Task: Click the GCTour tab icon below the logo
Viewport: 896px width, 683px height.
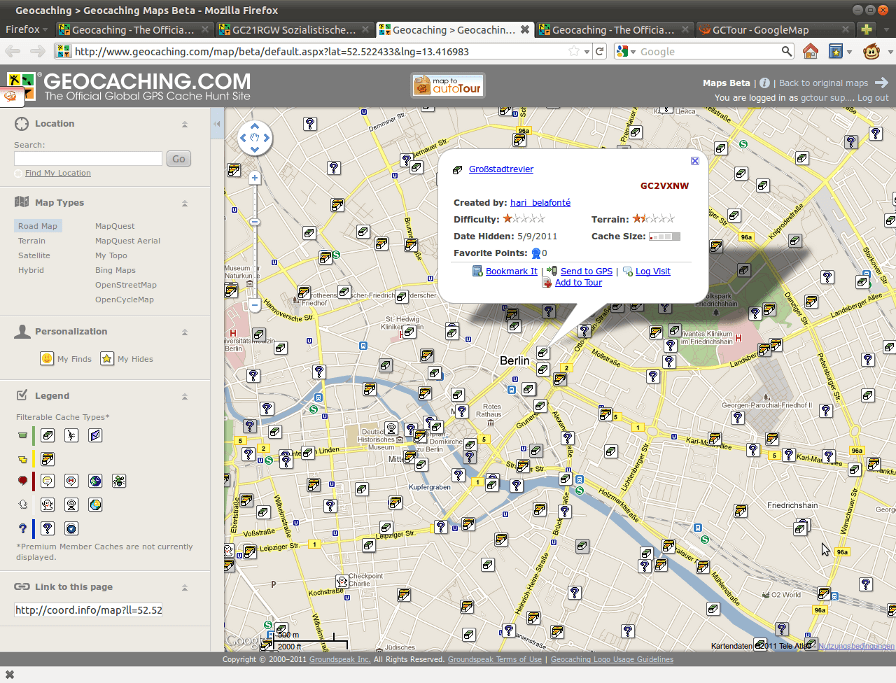Action: click(x=11, y=97)
